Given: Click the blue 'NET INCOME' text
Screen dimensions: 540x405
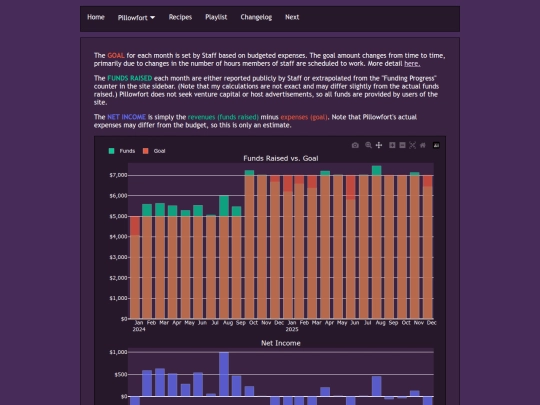Looking at the screenshot, I should (126, 117).
